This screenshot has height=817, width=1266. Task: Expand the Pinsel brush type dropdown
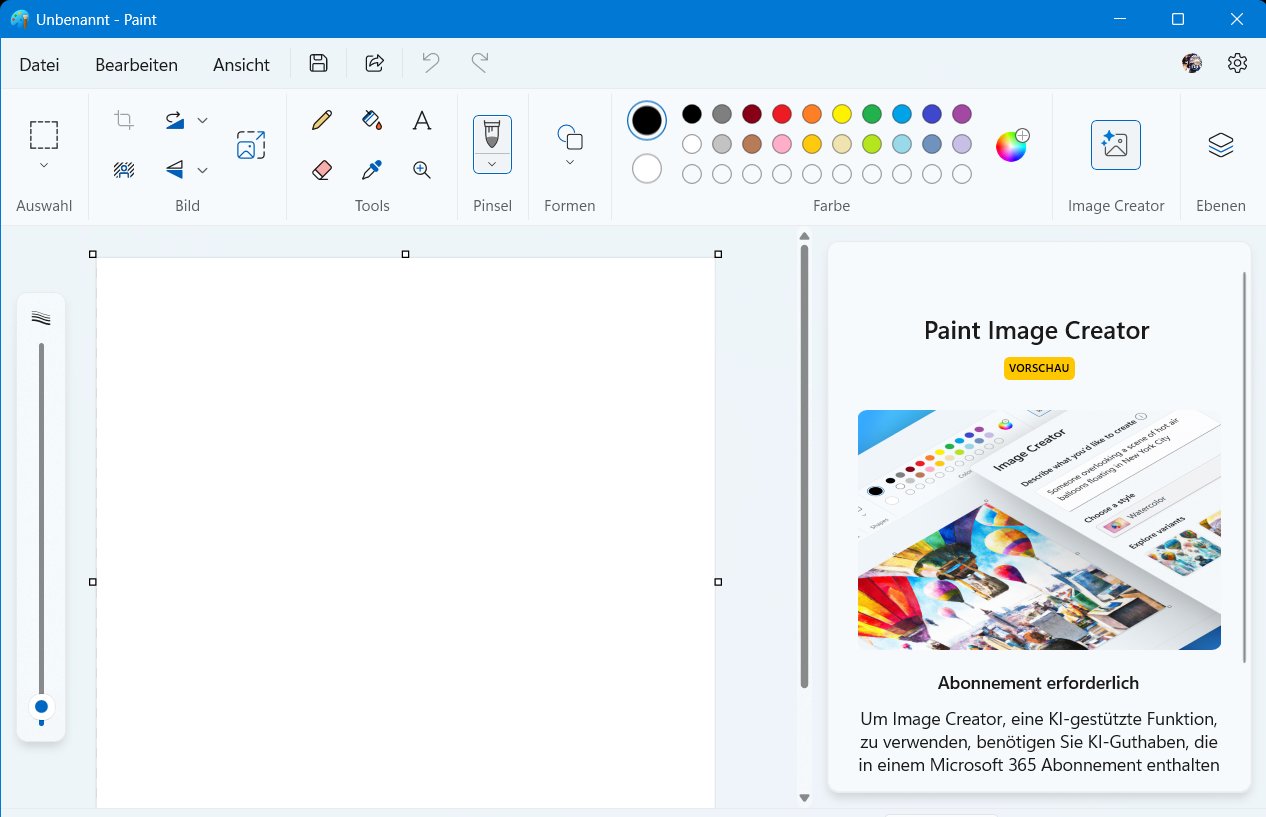492,163
